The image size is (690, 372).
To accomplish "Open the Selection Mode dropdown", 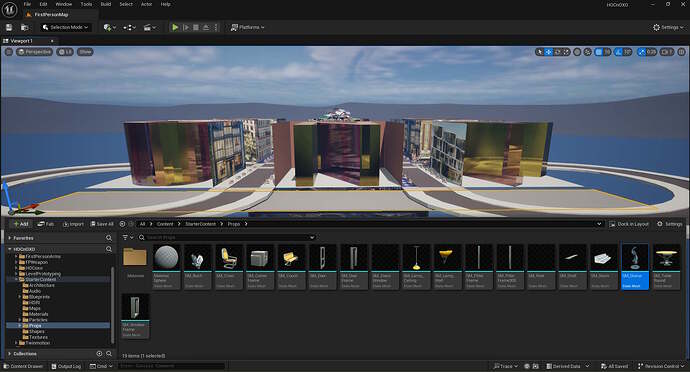I will 66,27.
